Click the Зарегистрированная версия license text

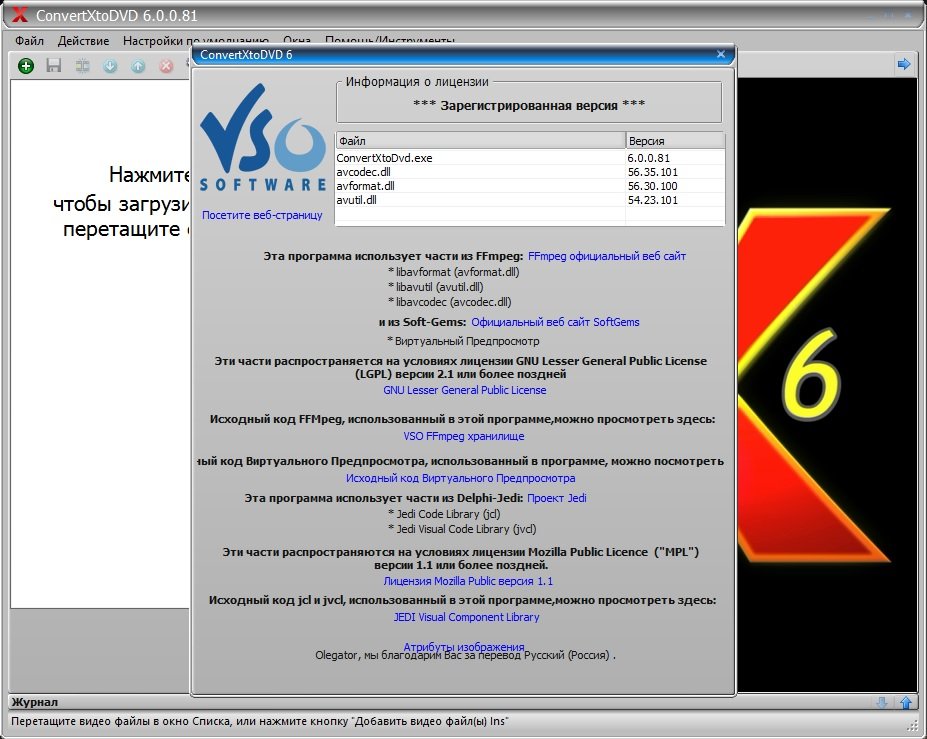pos(529,105)
